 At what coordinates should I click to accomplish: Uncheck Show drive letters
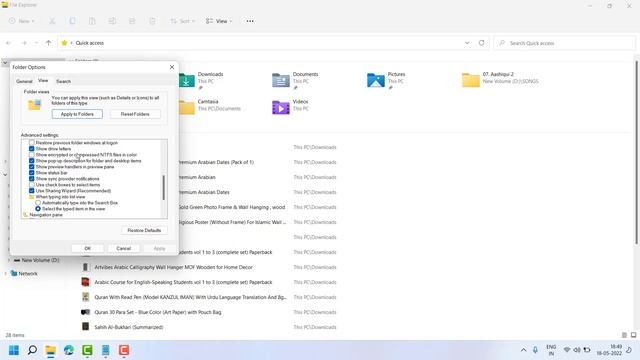31,149
